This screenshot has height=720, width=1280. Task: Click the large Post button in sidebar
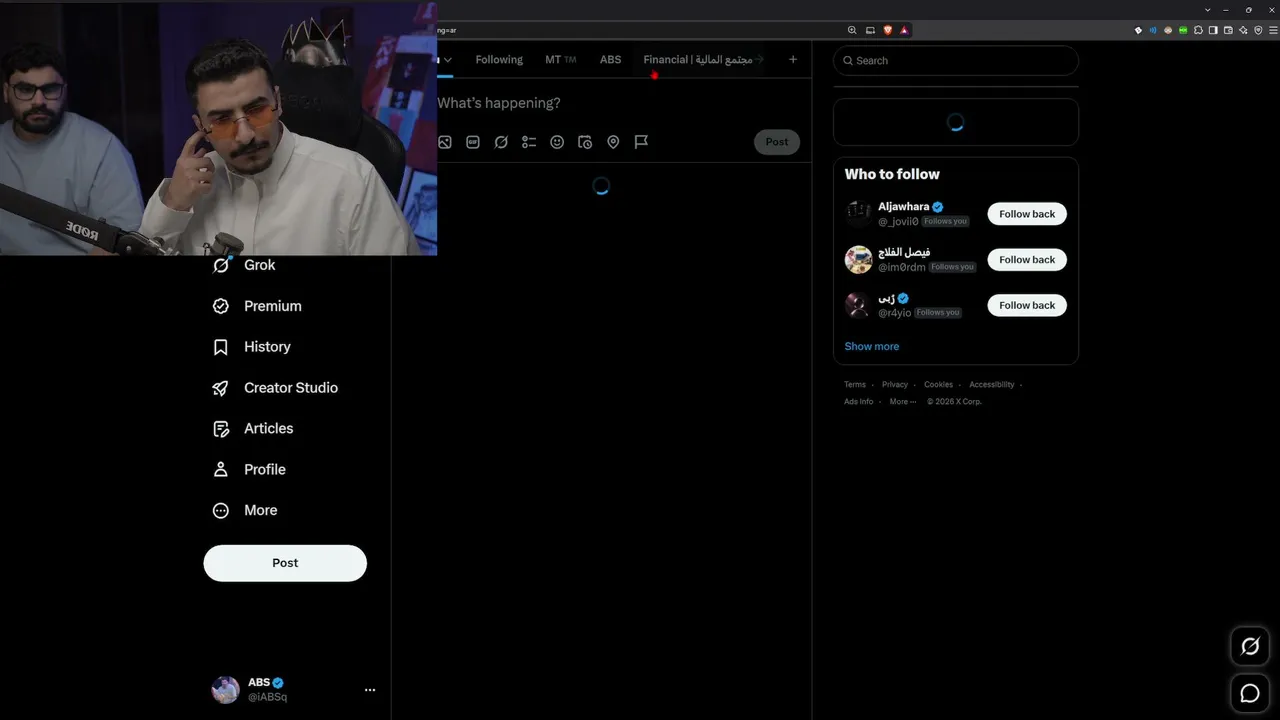click(285, 563)
